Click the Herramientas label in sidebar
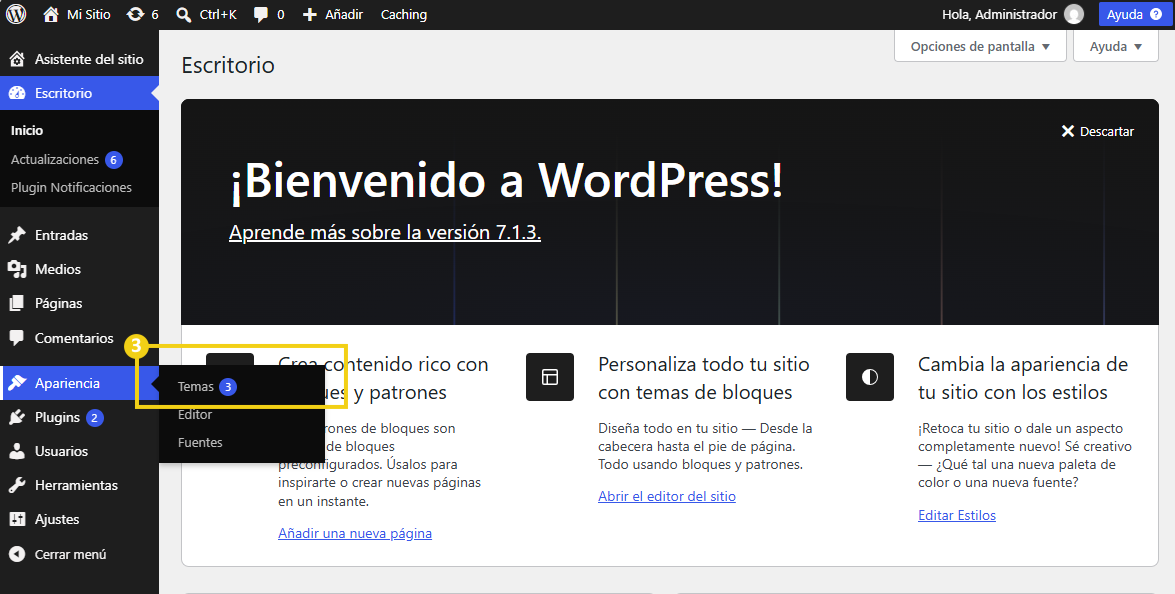1175x594 pixels. pos(76,485)
